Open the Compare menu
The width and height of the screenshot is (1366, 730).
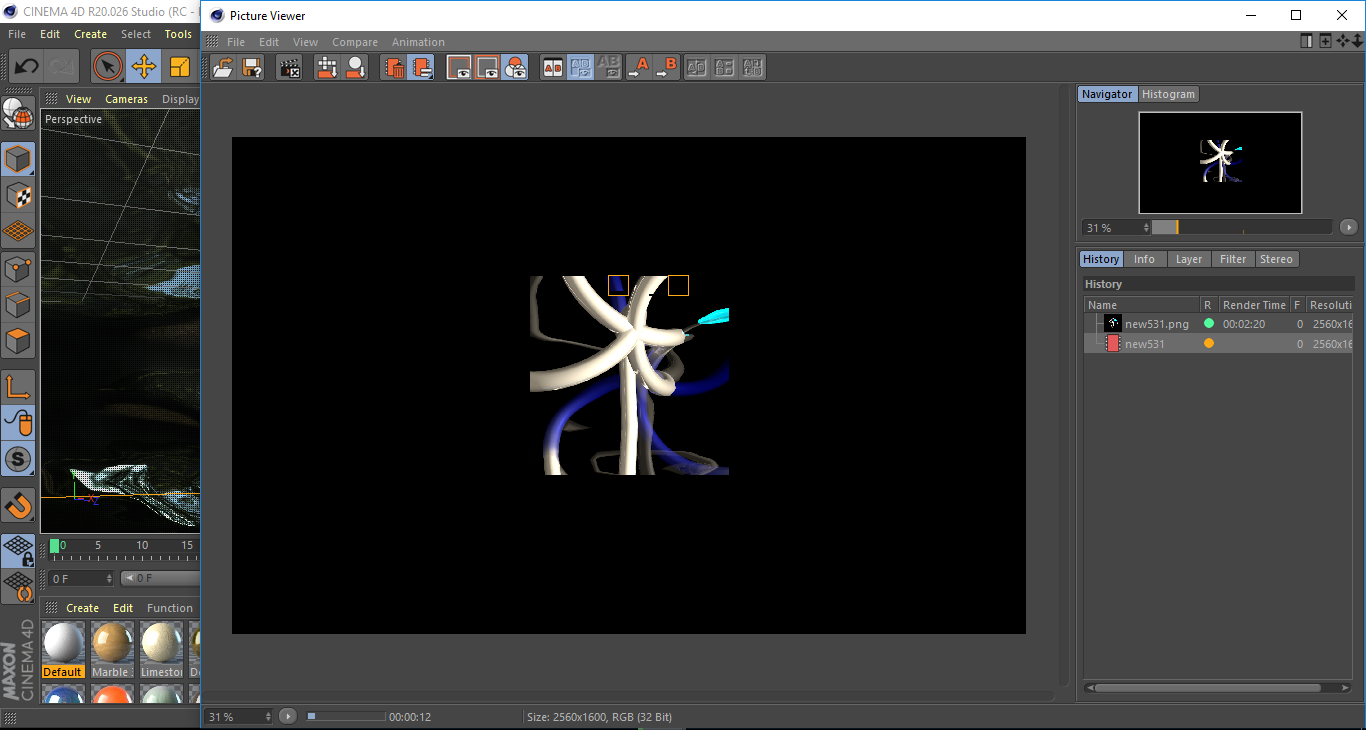(x=355, y=42)
